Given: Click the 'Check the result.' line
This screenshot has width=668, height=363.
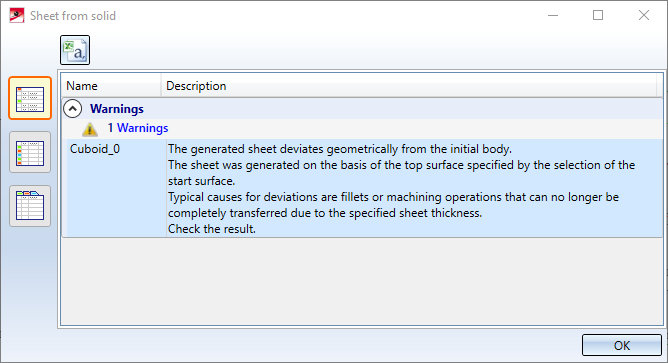Looking at the screenshot, I should pos(212,229).
